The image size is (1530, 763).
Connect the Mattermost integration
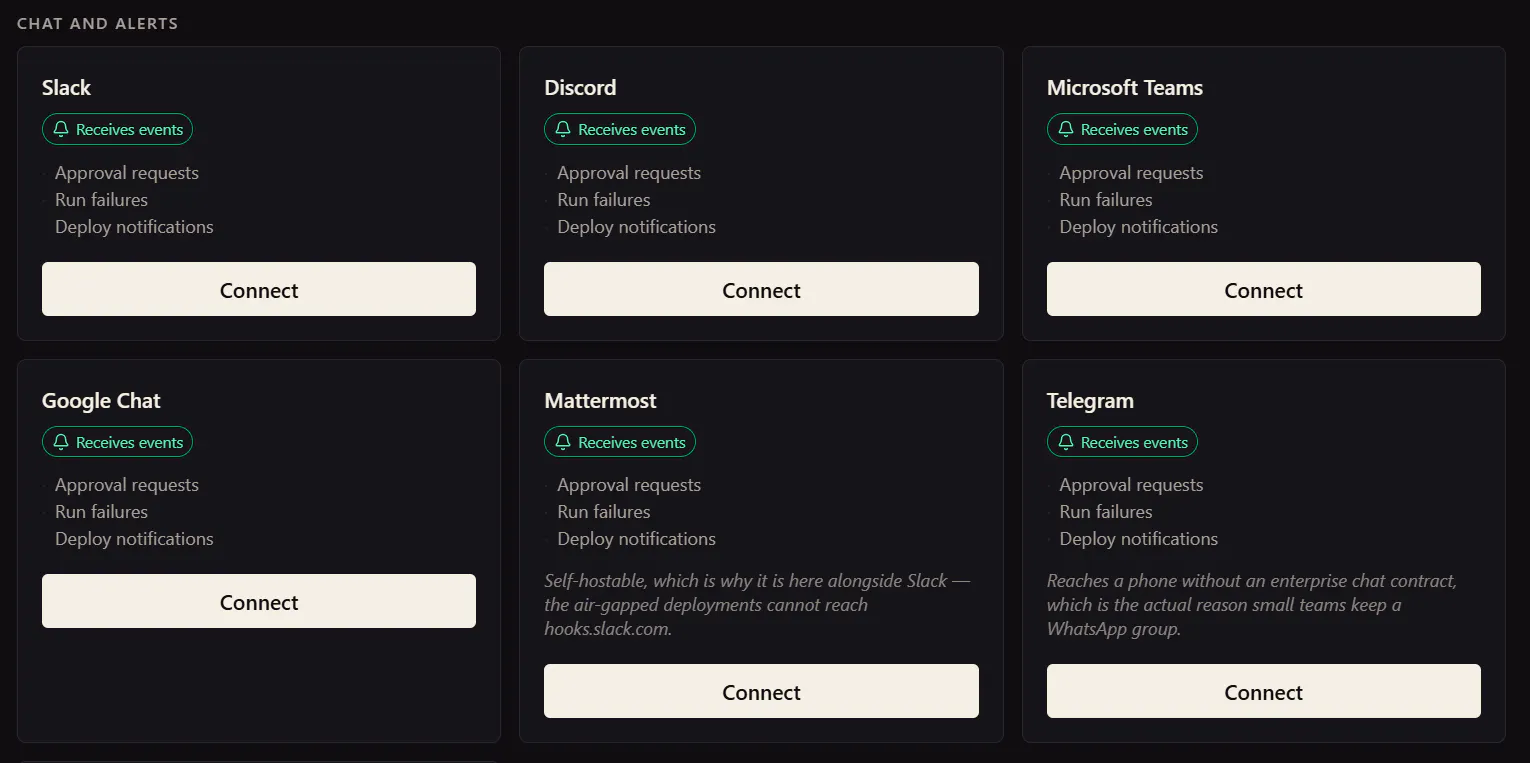click(x=761, y=691)
